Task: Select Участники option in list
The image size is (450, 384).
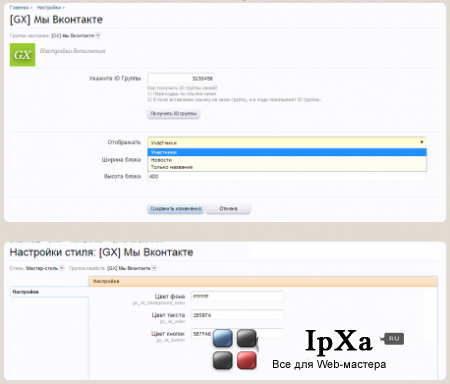Action: click(x=287, y=152)
